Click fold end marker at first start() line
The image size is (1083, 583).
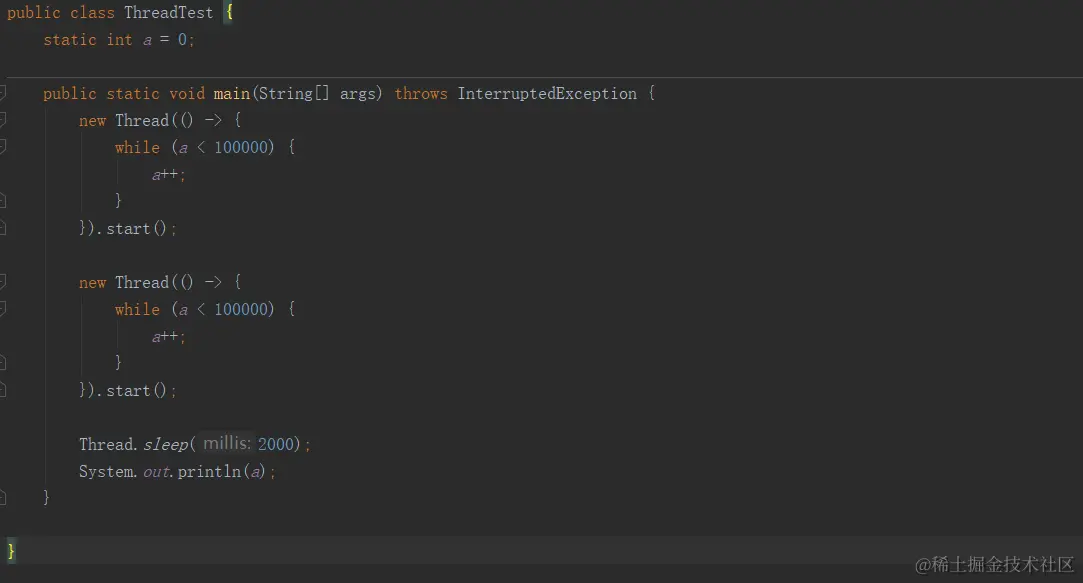(x=3, y=228)
